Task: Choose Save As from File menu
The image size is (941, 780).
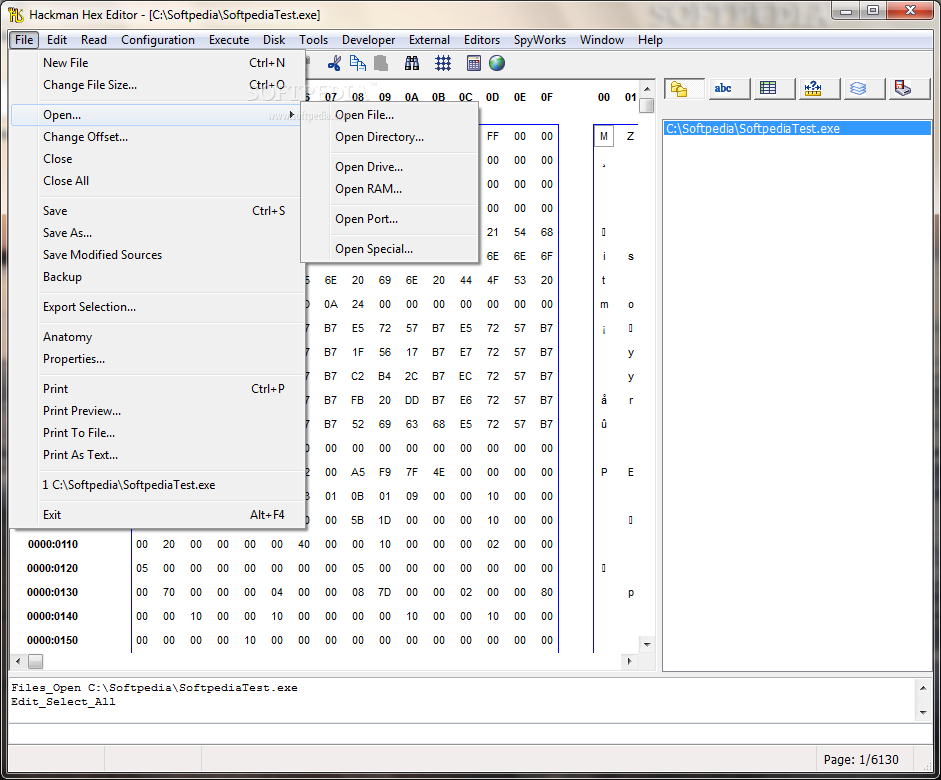Action: [x=156, y=233]
